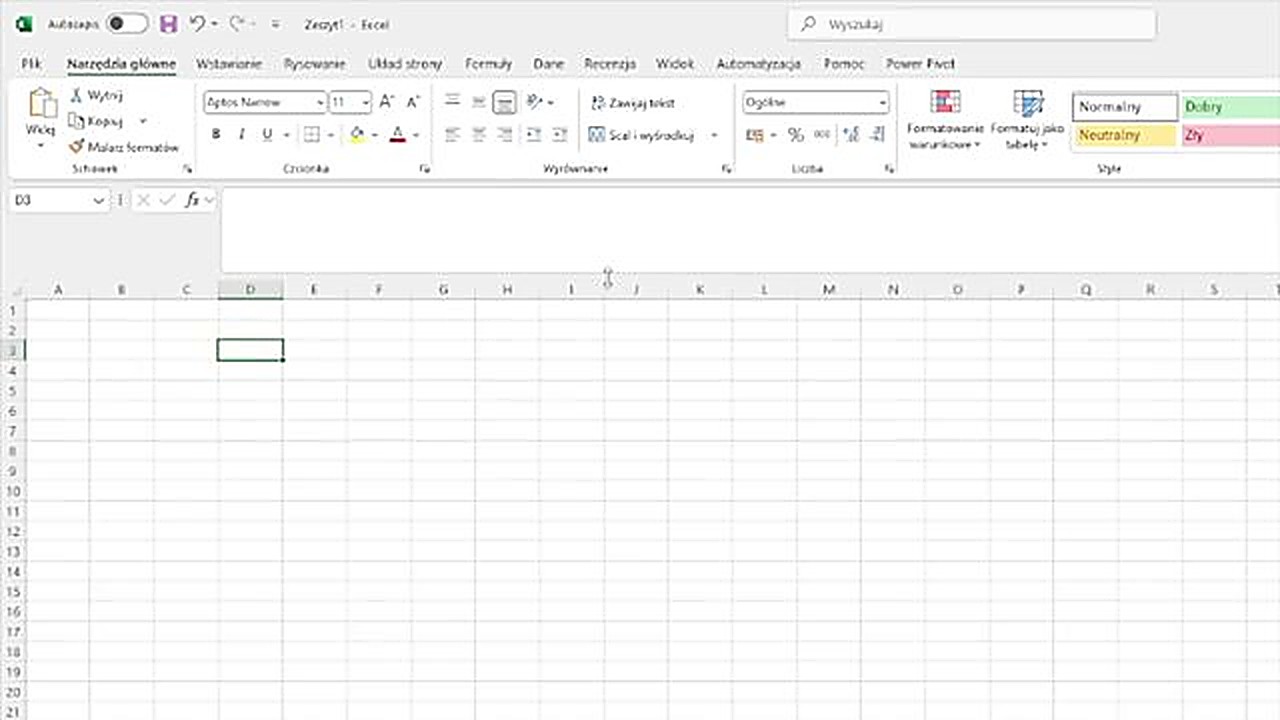Screen dimensions: 1280x720
Task: Switch to the Formuły tab
Action: [488, 64]
